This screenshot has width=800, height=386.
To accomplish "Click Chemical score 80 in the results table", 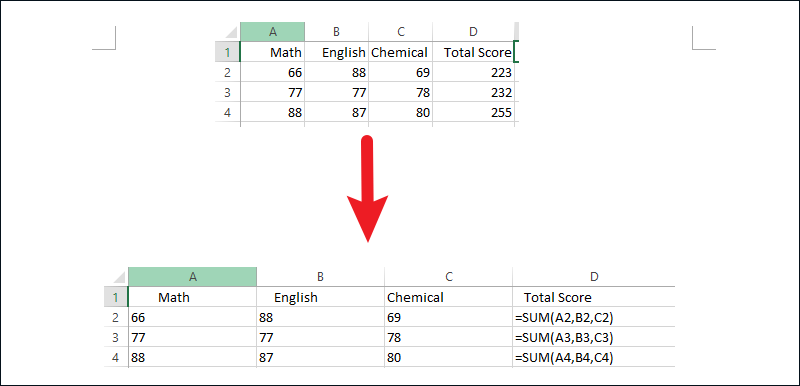I will point(401,112).
